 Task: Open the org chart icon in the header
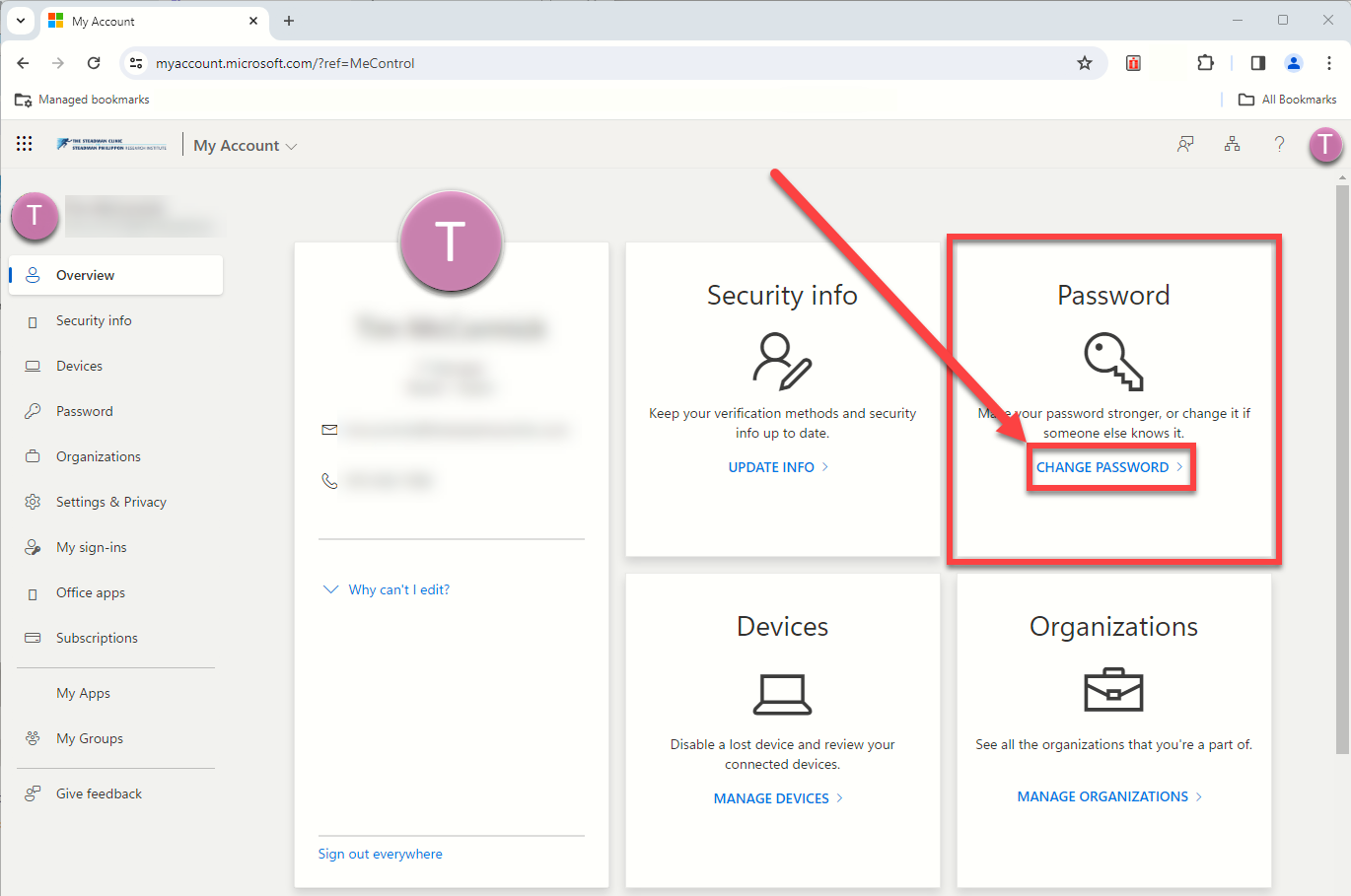coord(1233,145)
